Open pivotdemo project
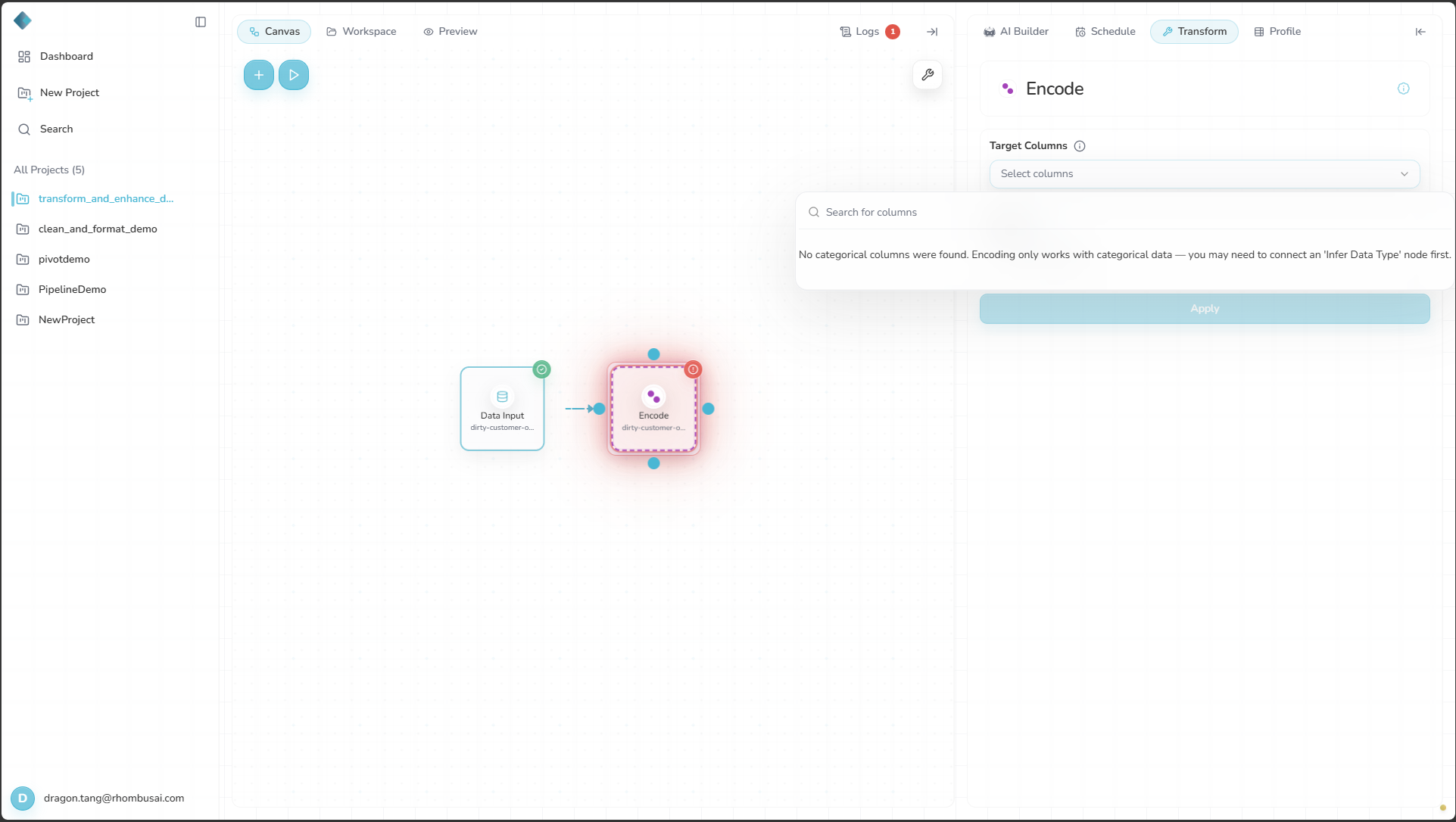Viewport: 1456px width, 822px height. tap(64, 260)
